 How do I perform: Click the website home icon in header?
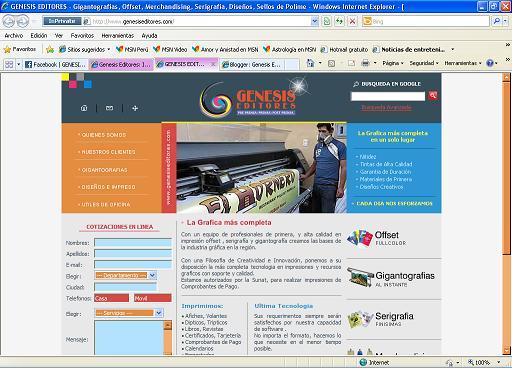click(84, 108)
